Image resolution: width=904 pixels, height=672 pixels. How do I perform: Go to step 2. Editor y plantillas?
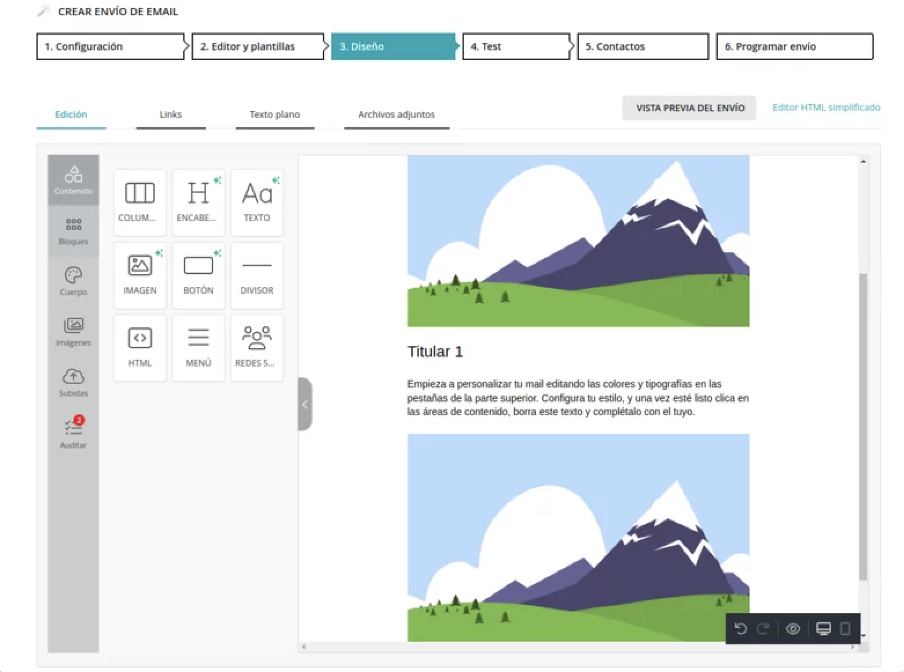click(259, 46)
